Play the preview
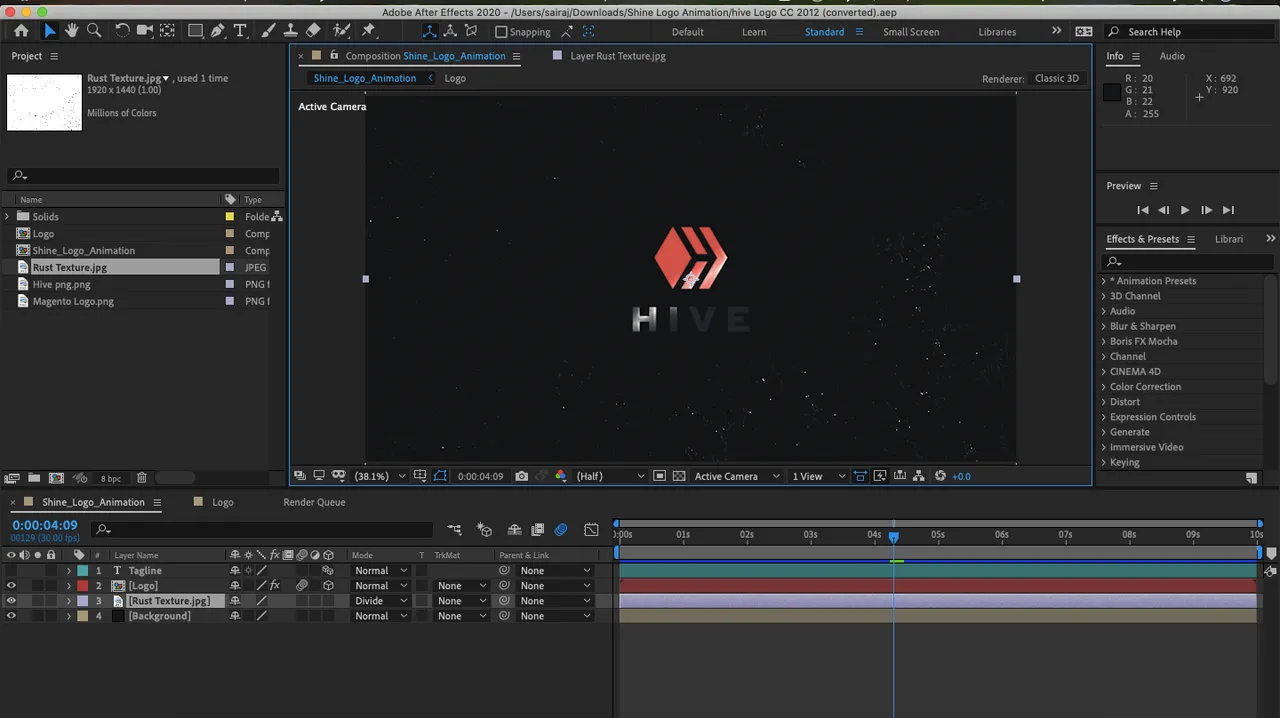Image resolution: width=1280 pixels, height=718 pixels. [x=1185, y=210]
